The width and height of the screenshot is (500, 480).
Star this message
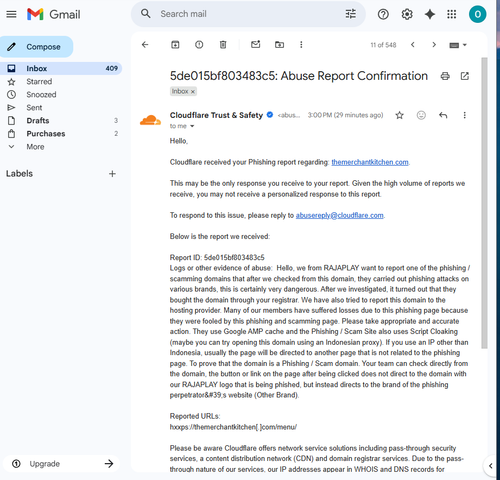tap(399, 115)
